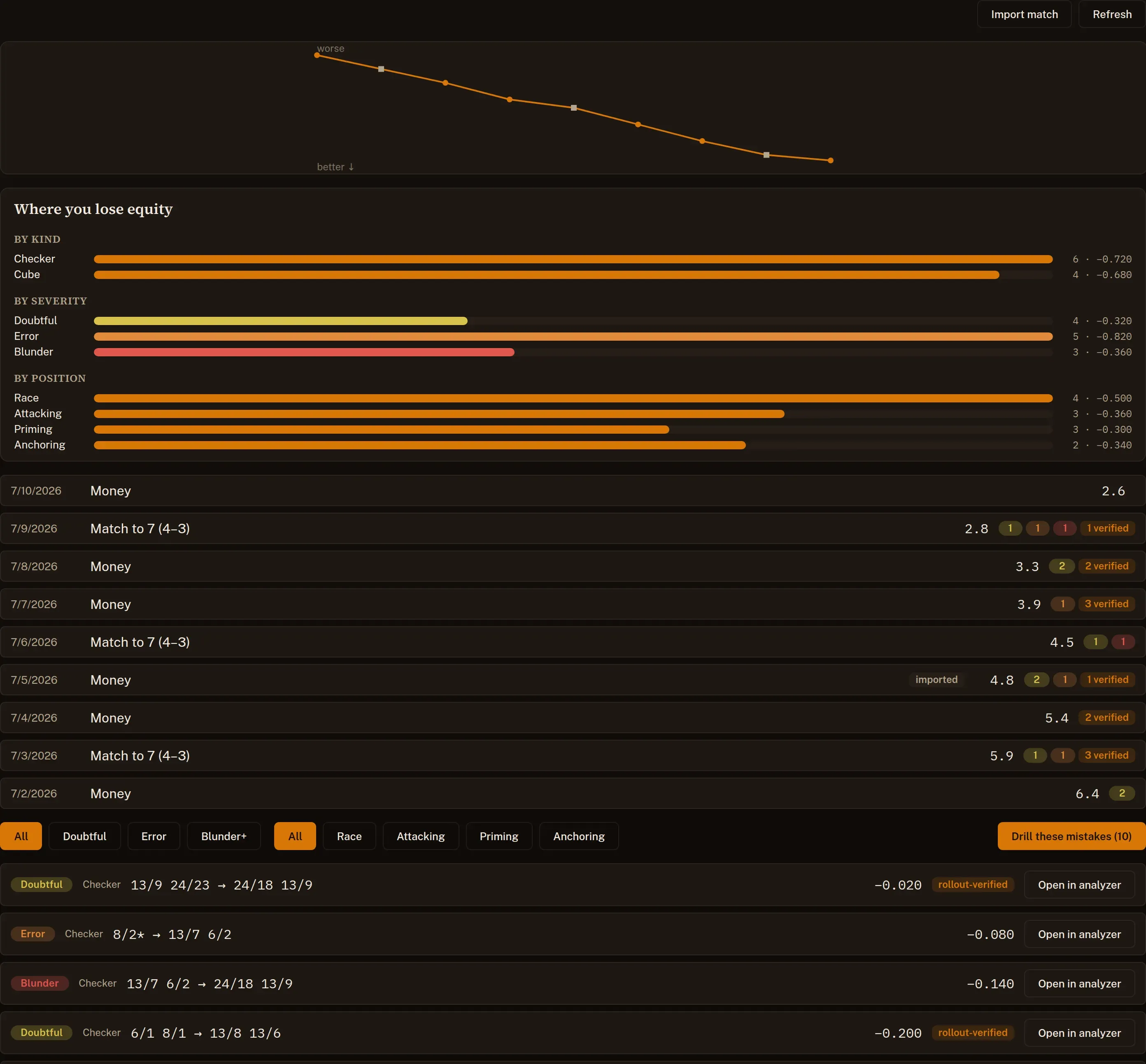Click the 2 verified badge on 7/4/2026
Viewport: 1146px width, 1064px height.
[1106, 718]
